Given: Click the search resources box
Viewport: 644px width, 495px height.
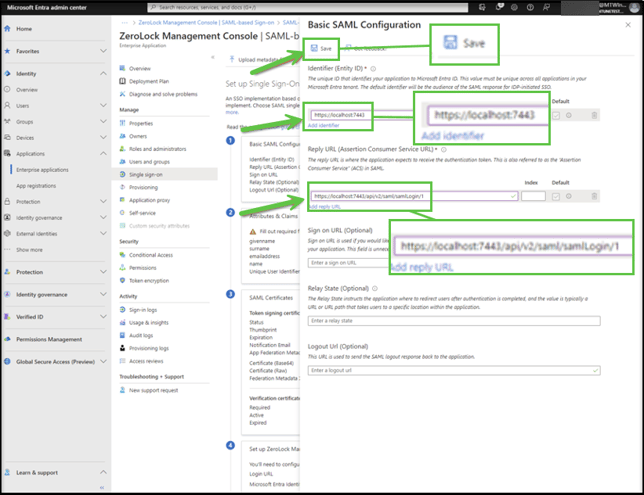Looking at the screenshot, I should click(x=308, y=7).
